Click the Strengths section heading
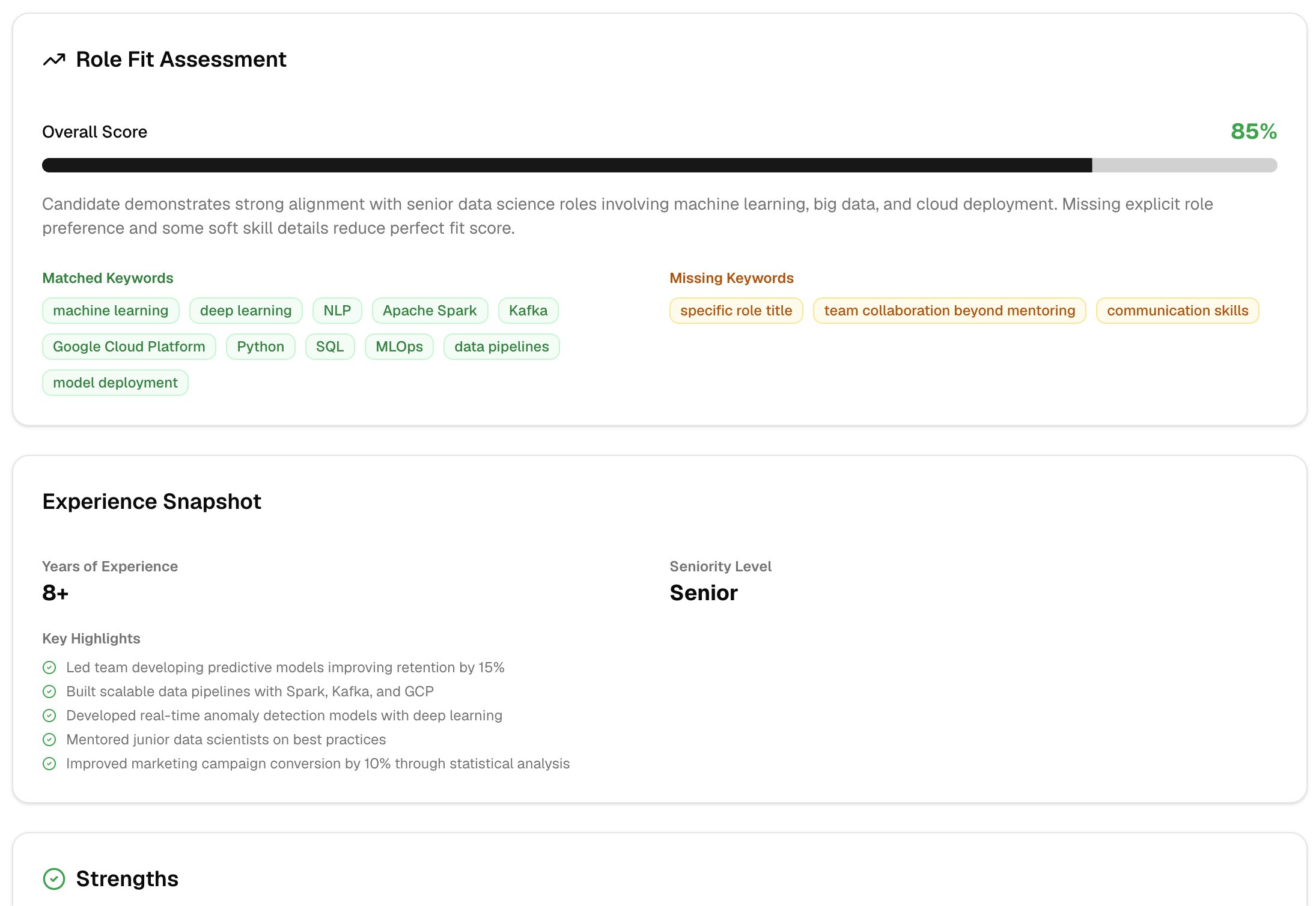 (x=127, y=879)
